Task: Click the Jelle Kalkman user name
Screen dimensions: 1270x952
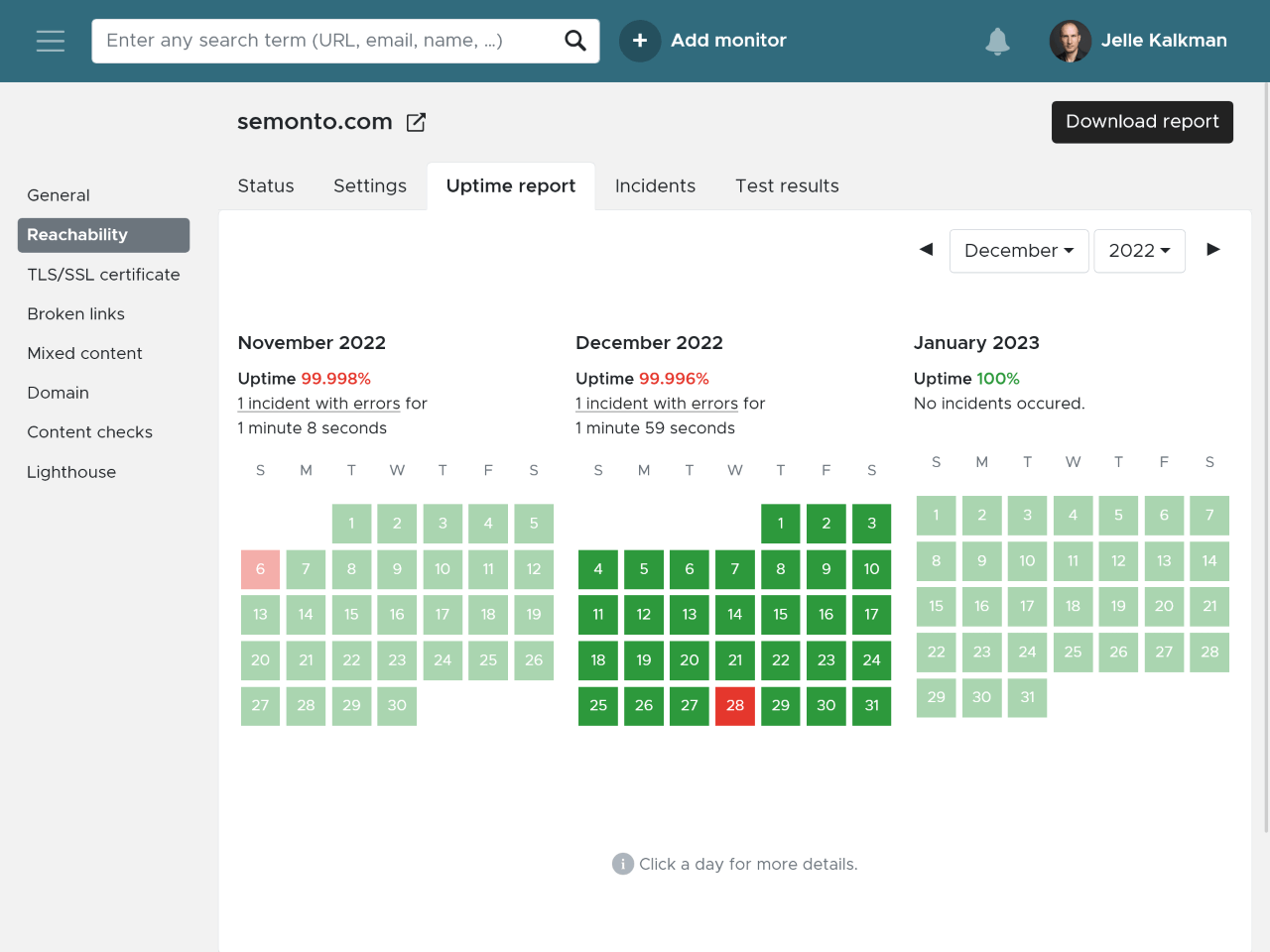Action: tap(1164, 41)
